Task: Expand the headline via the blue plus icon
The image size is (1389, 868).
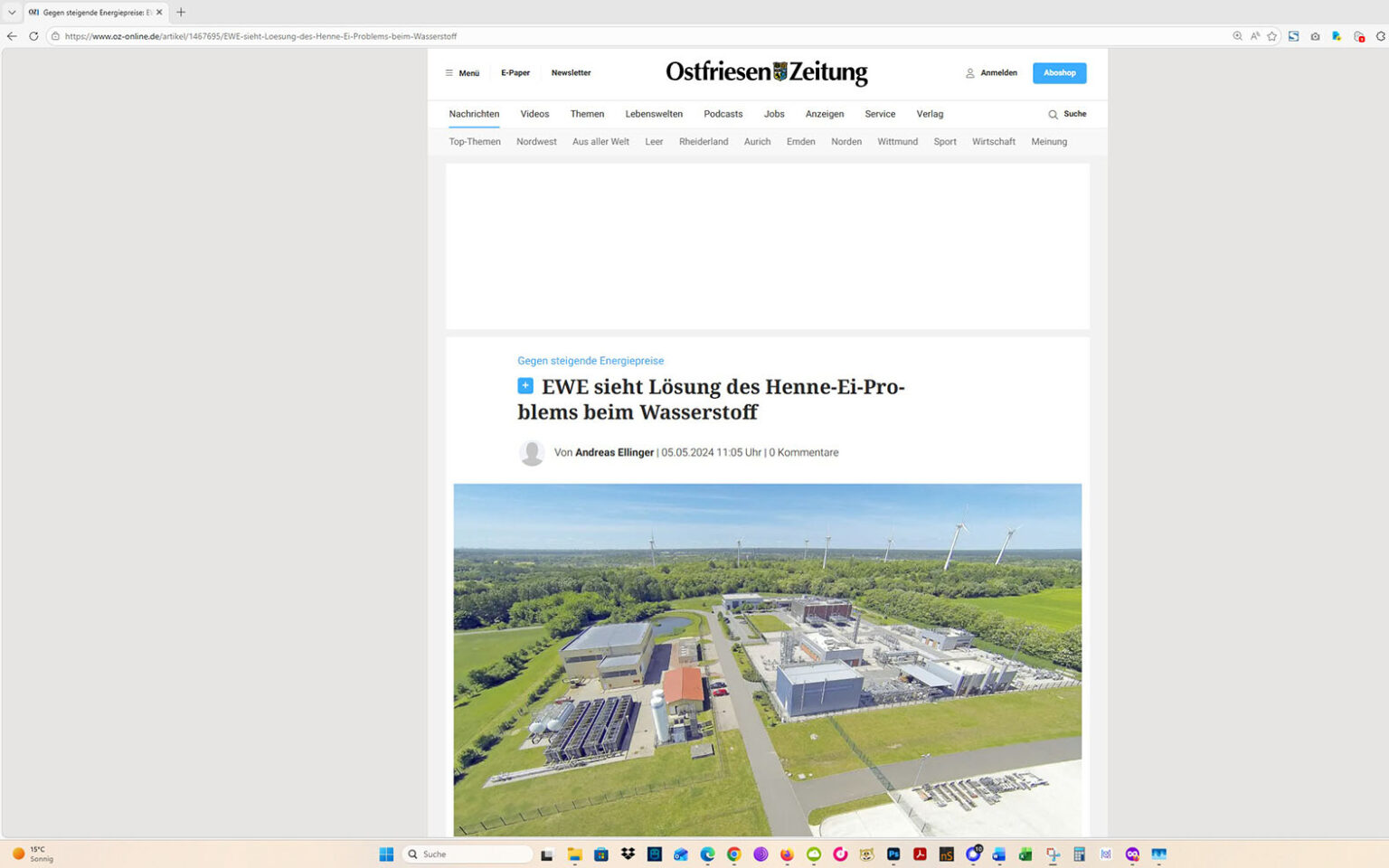Action: tap(525, 385)
